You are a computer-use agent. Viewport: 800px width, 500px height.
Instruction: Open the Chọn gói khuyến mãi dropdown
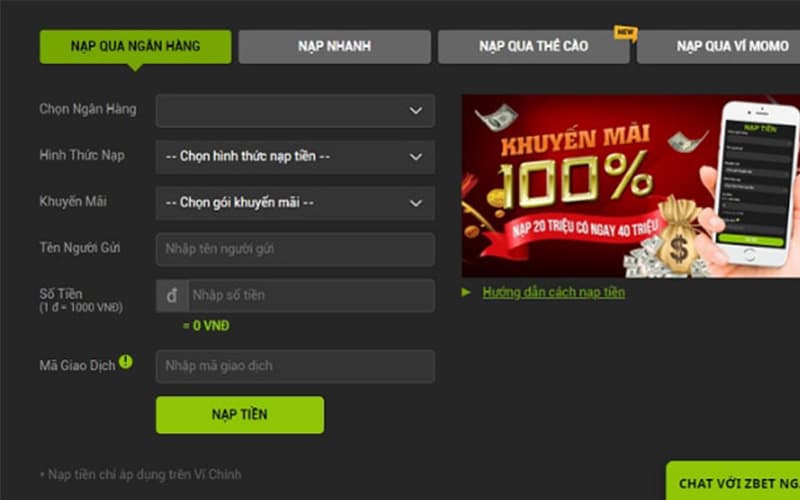coord(295,203)
